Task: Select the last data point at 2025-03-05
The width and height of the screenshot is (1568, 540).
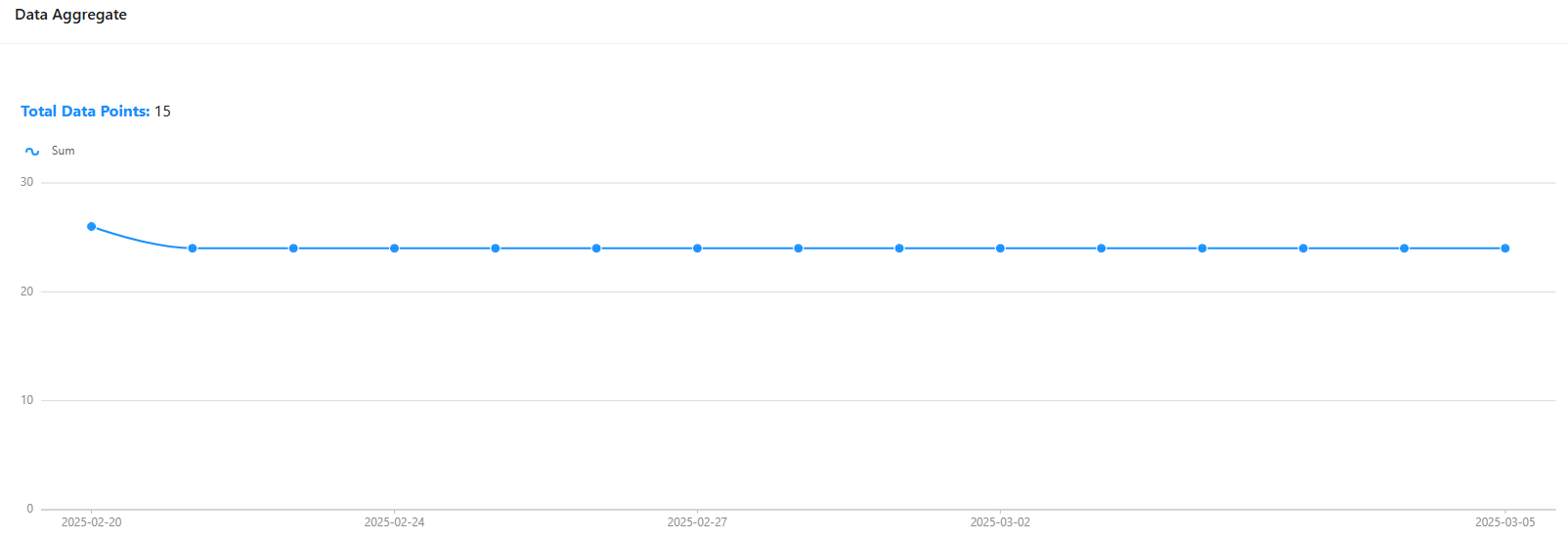Action: pos(1505,248)
